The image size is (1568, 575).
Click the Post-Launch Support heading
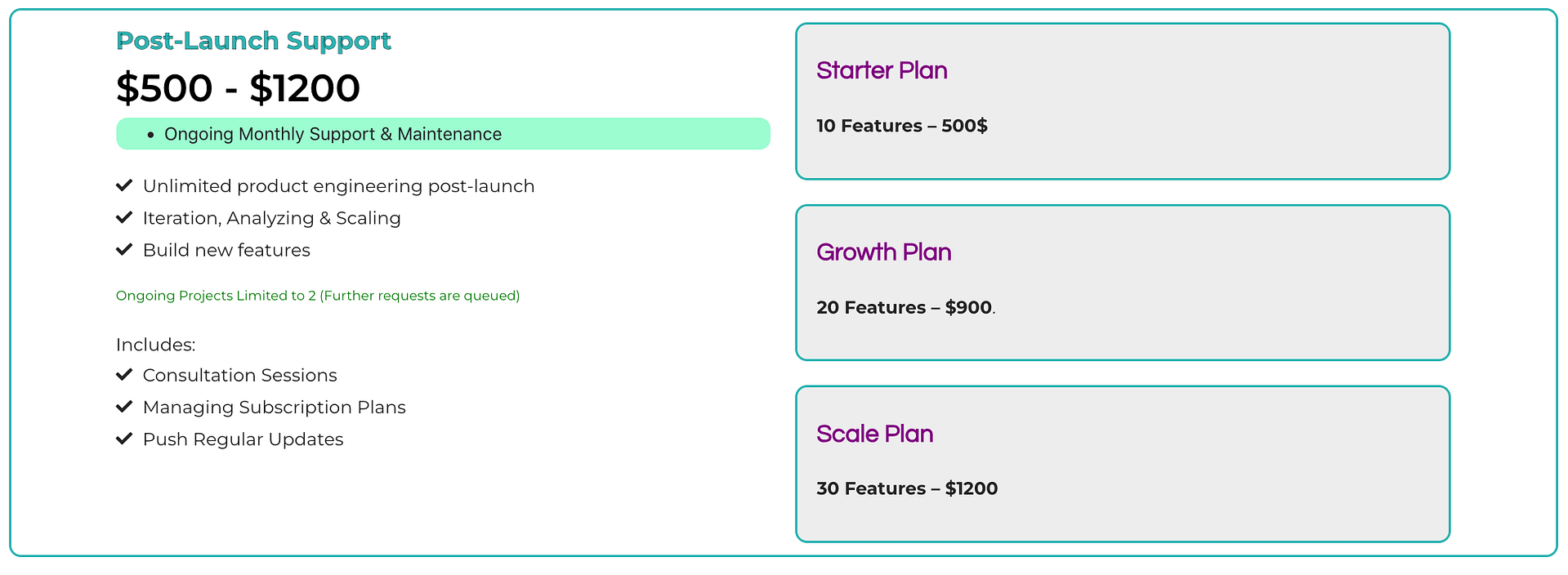click(253, 41)
